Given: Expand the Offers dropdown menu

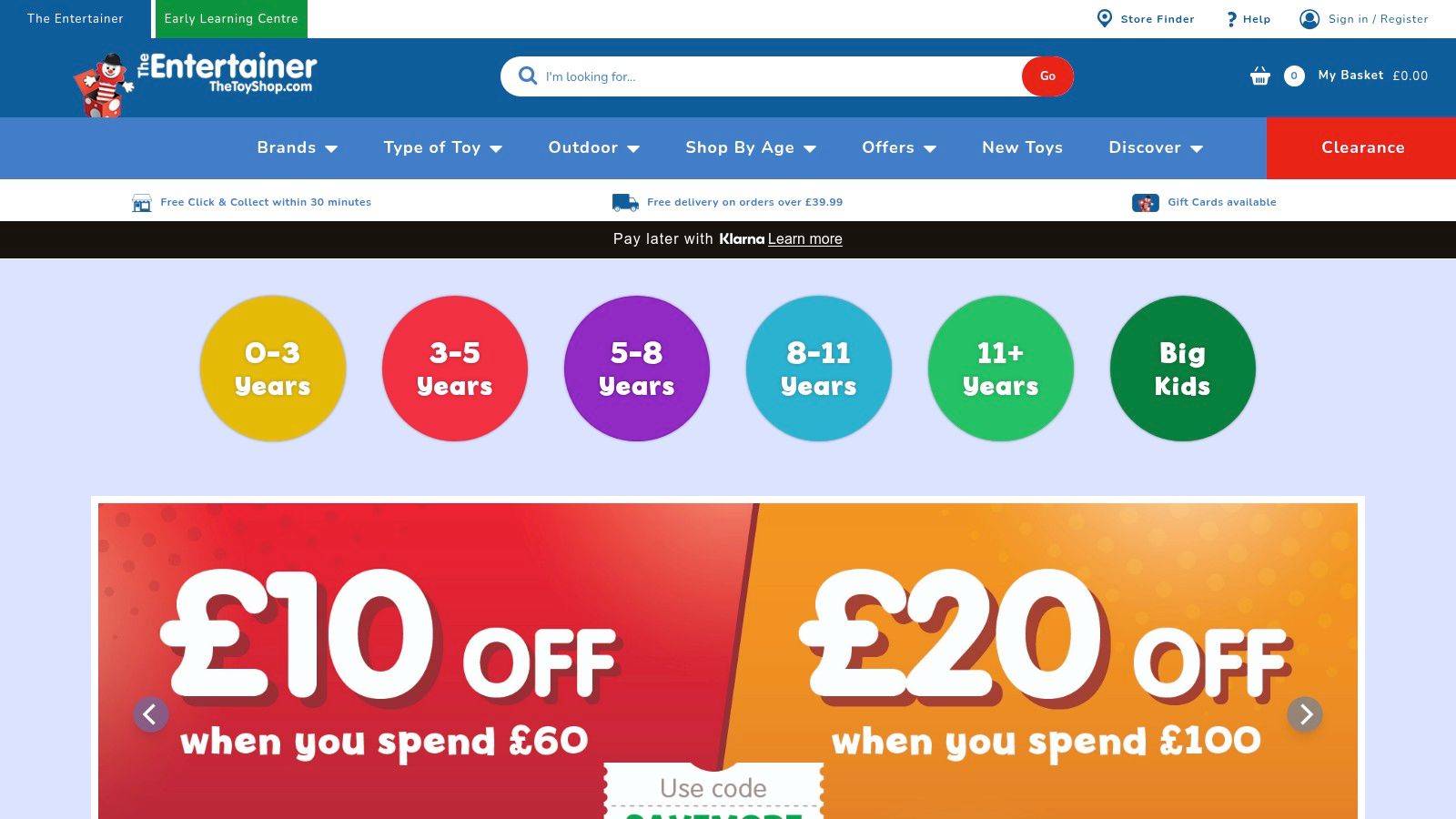Looking at the screenshot, I should [x=898, y=147].
